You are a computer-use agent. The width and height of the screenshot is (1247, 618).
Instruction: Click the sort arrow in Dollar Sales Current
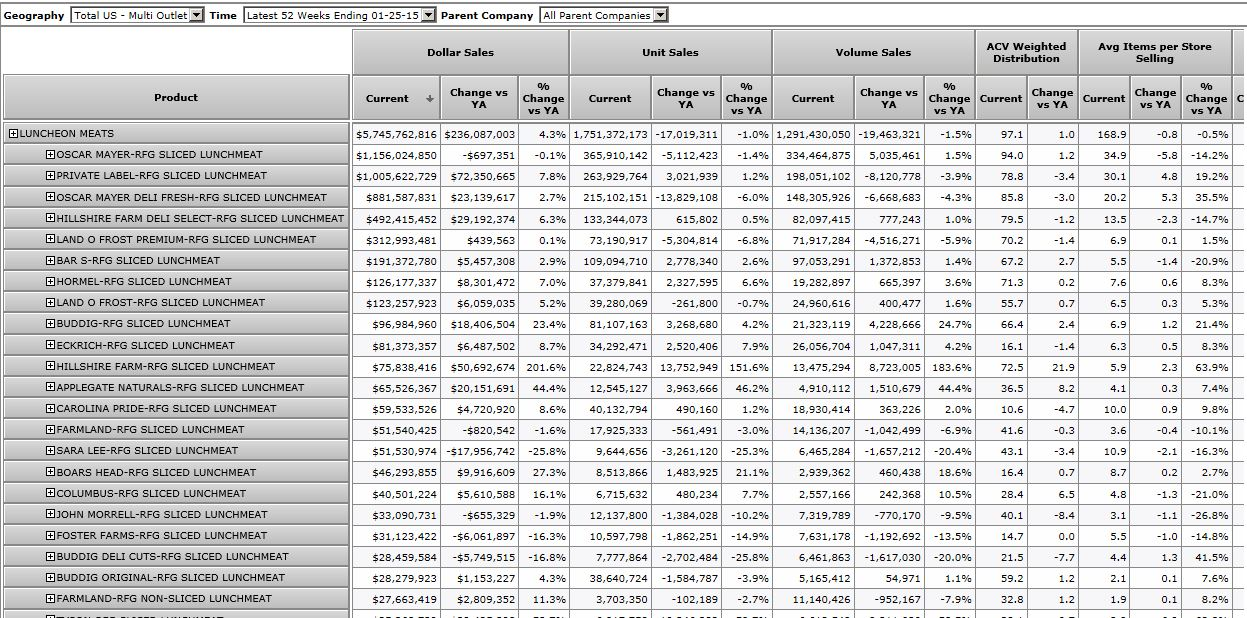[430, 99]
